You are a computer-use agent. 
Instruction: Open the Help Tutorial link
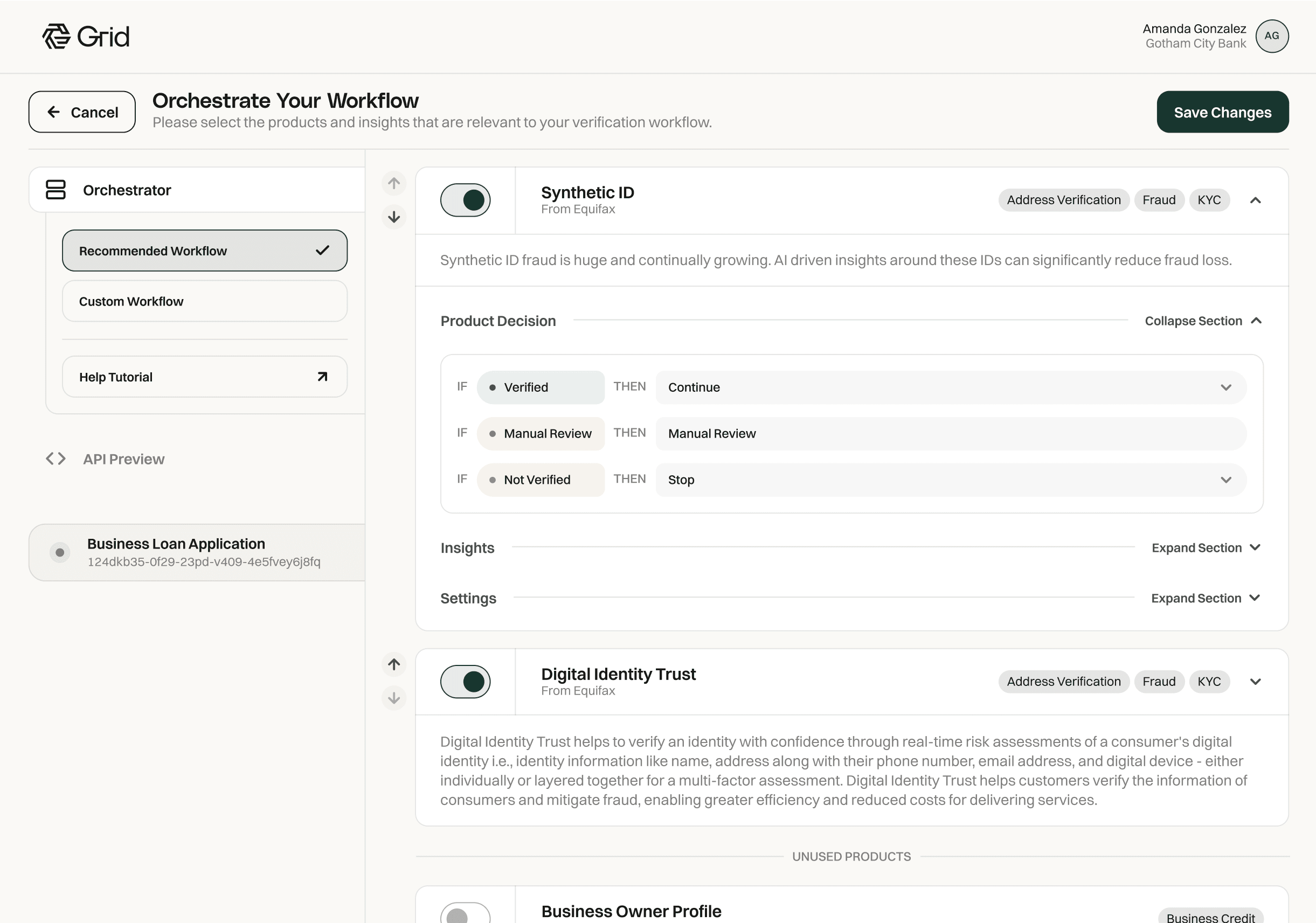click(x=205, y=377)
